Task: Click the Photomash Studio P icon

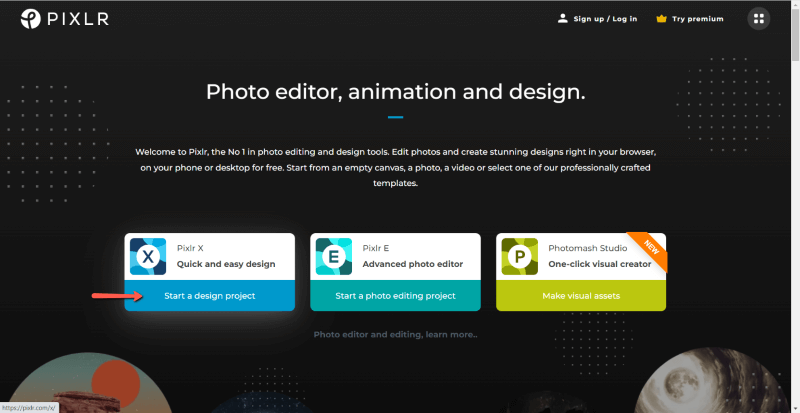Action: click(x=519, y=257)
